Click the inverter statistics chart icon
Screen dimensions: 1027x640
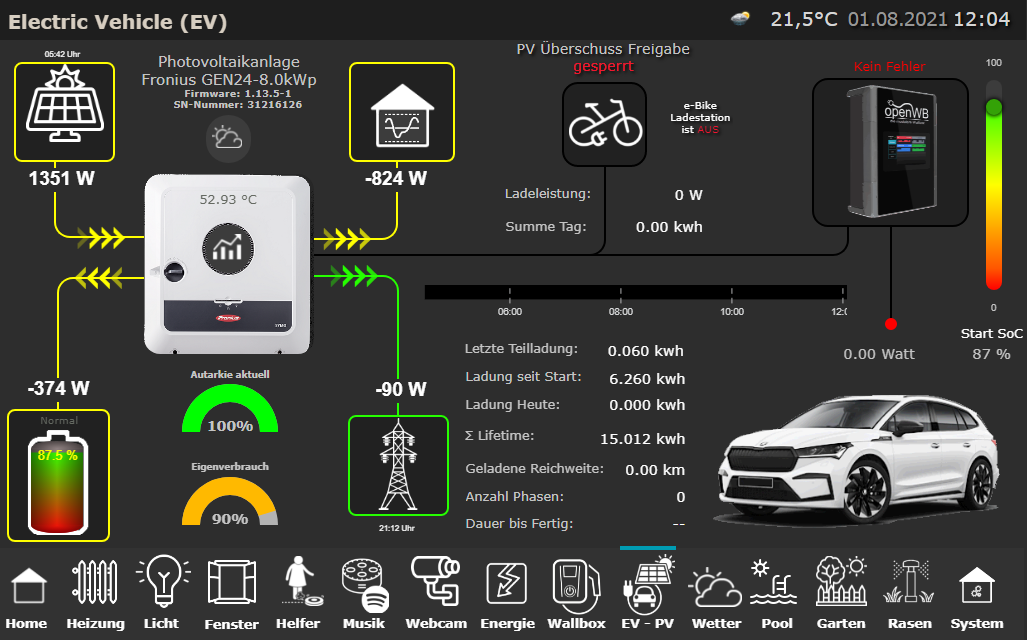coord(227,249)
